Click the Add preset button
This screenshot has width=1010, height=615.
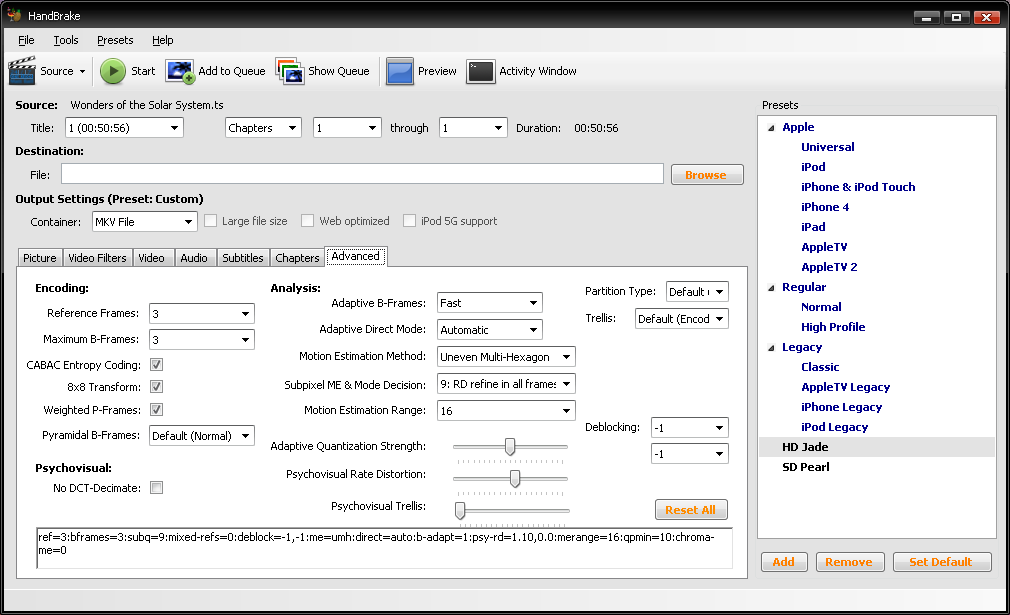click(784, 562)
